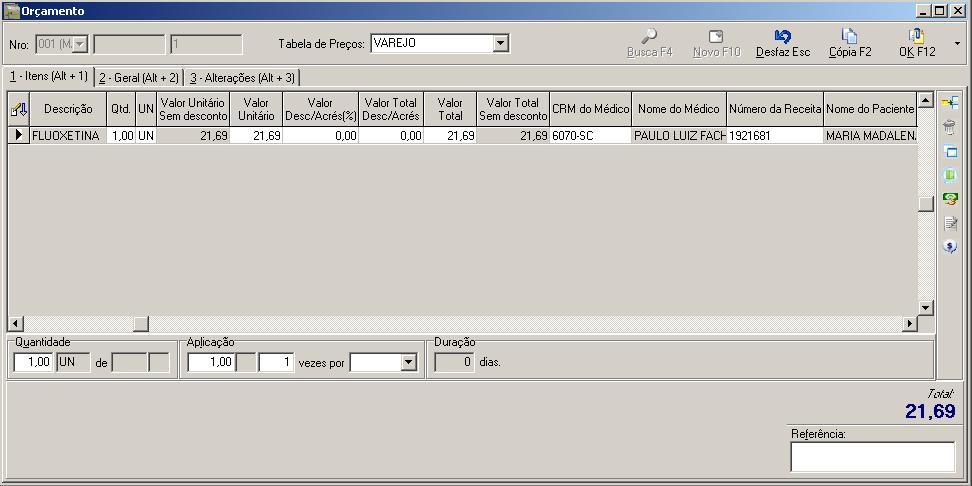Click the 1921681 prescription number cell
Screen dimensions: 972x486
(x=775, y=135)
